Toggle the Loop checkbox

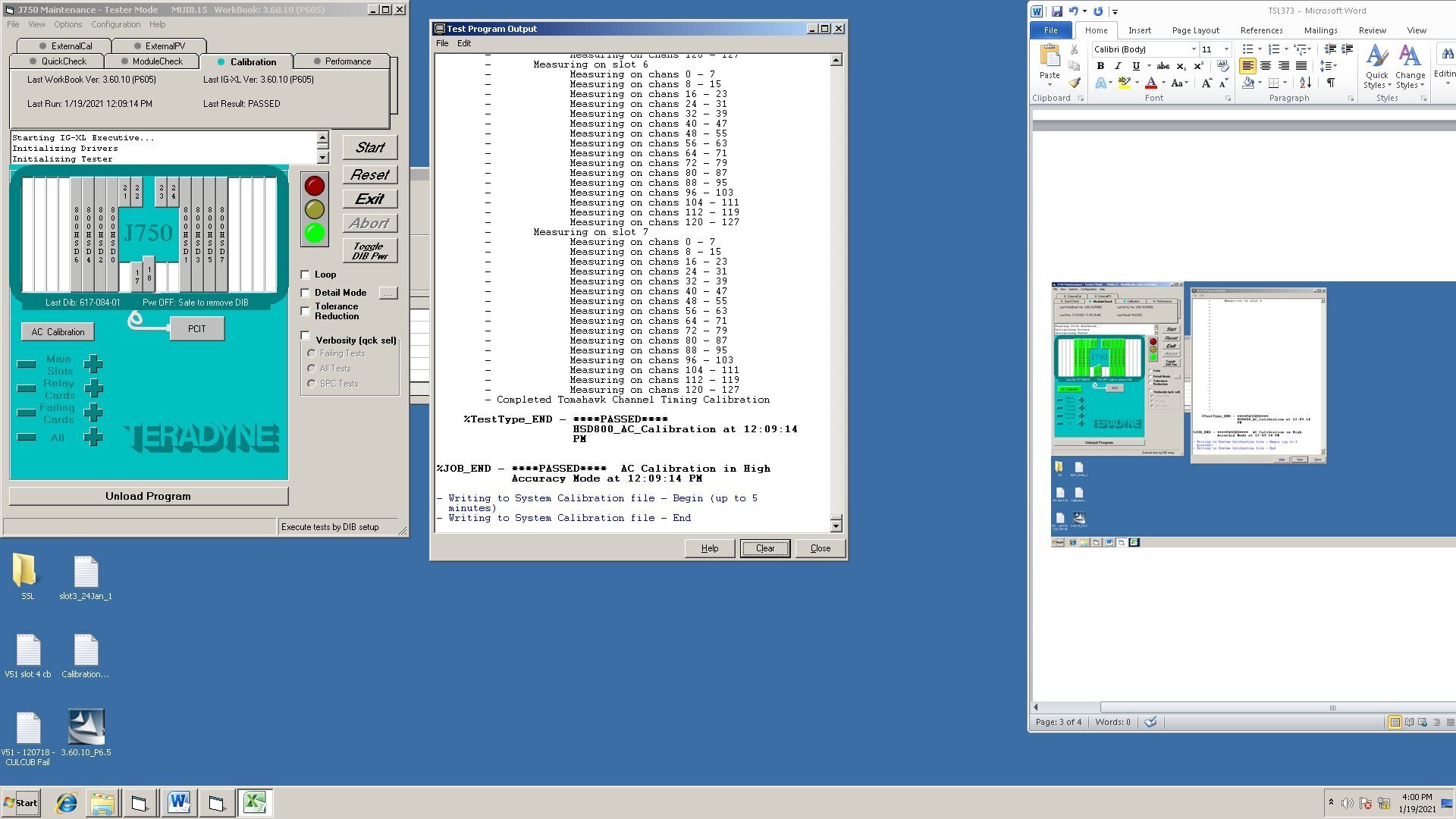(305, 274)
